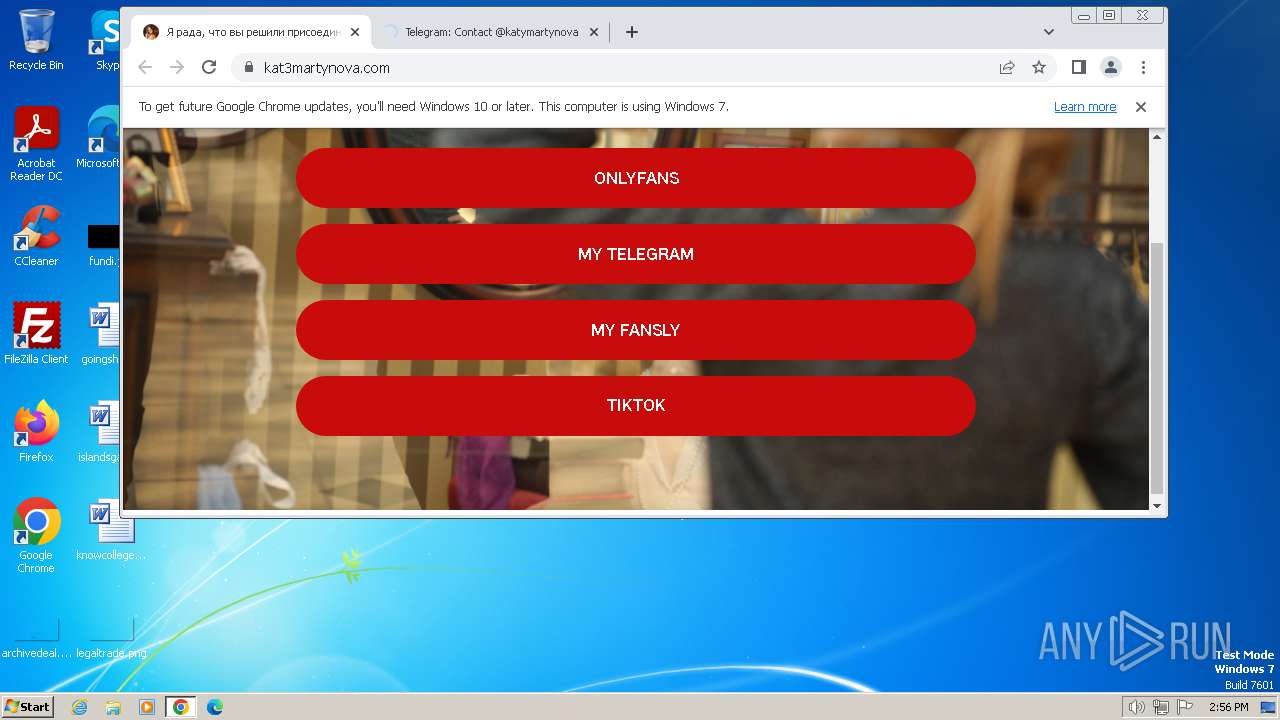Click the network tray icon
This screenshot has width=1280, height=720.
click(1161, 707)
